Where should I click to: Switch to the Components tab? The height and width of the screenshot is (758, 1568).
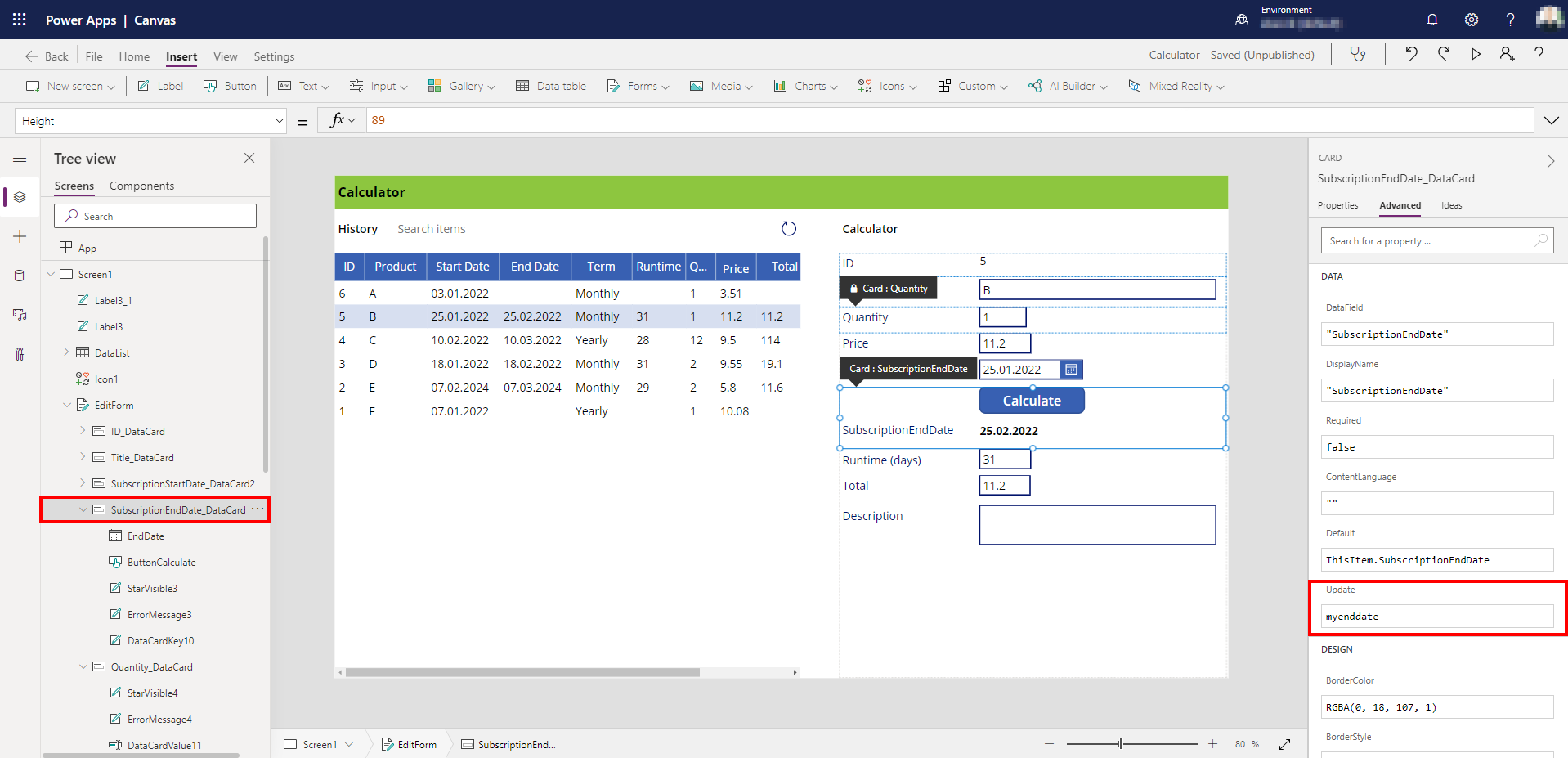pyautogui.click(x=141, y=186)
